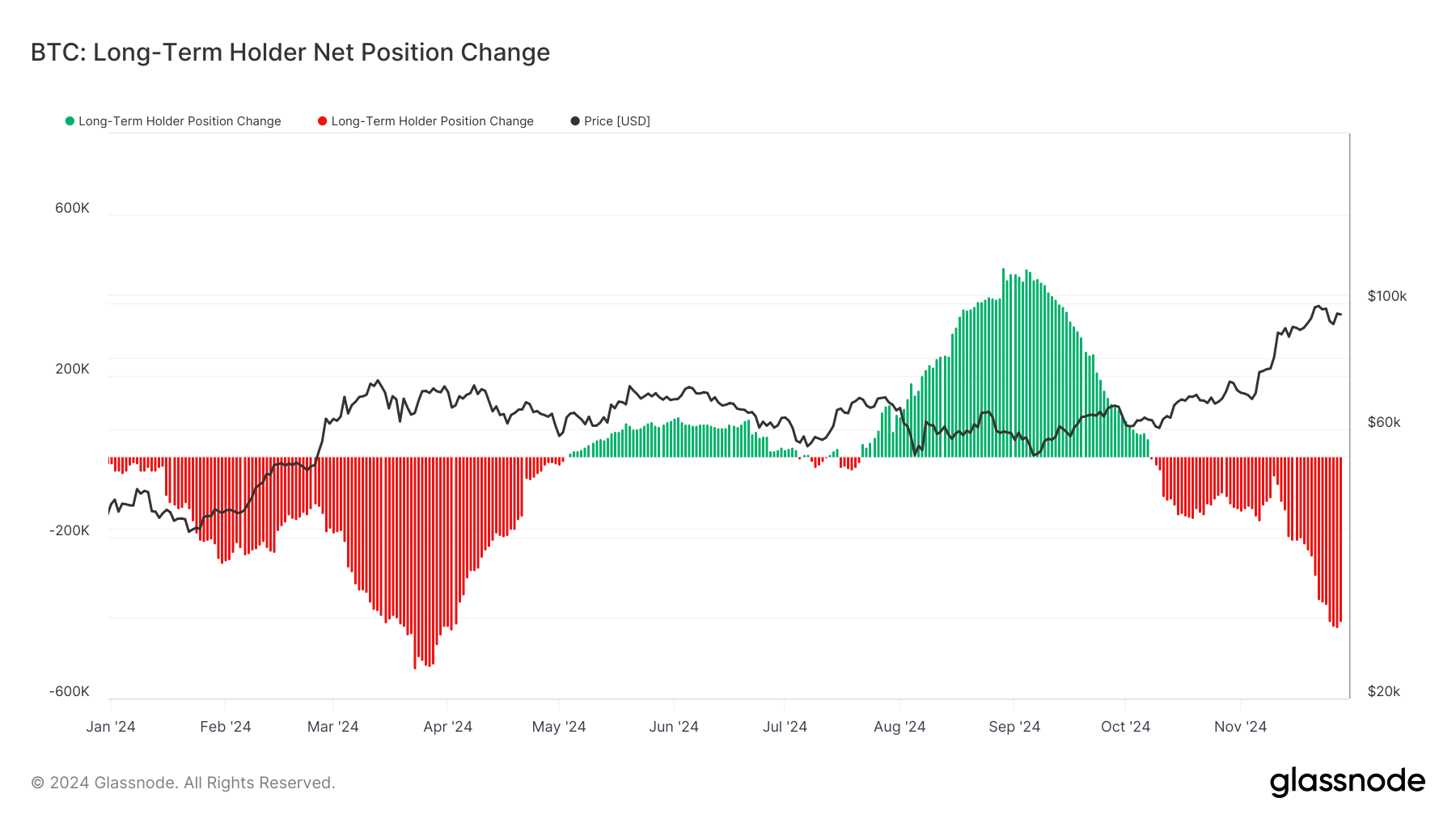
Task: Toggle the green-series Long-Term Holder legend label
Action: click(x=180, y=121)
